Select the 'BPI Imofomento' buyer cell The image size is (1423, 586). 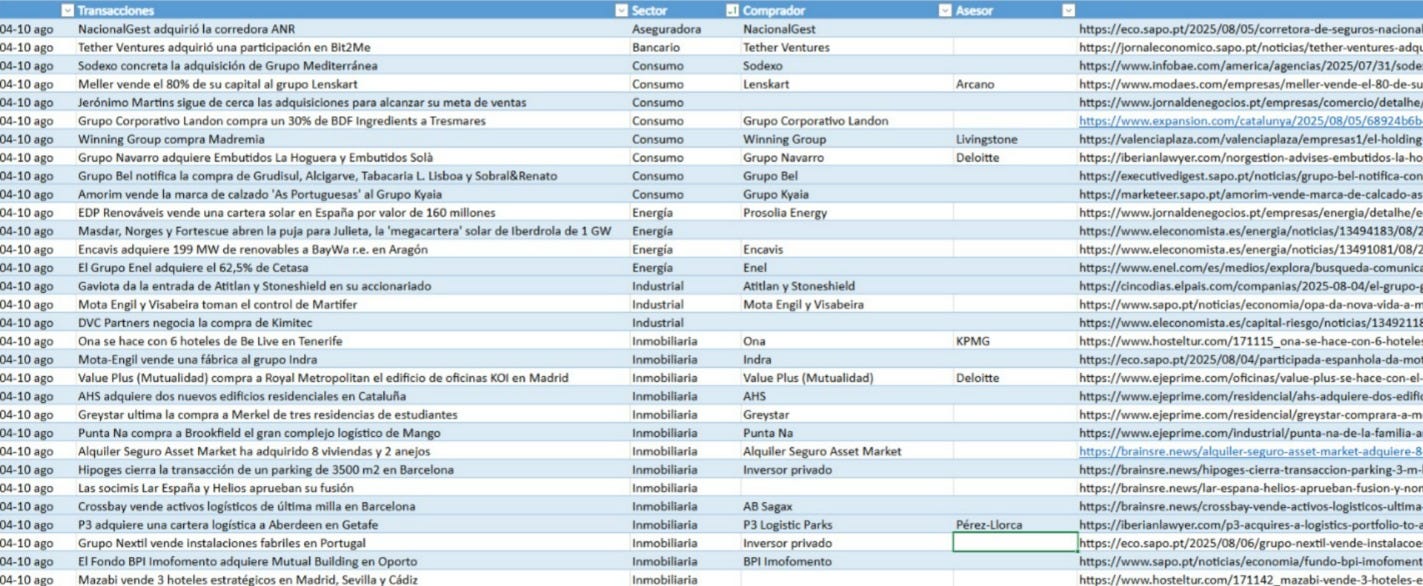[x=846, y=561]
